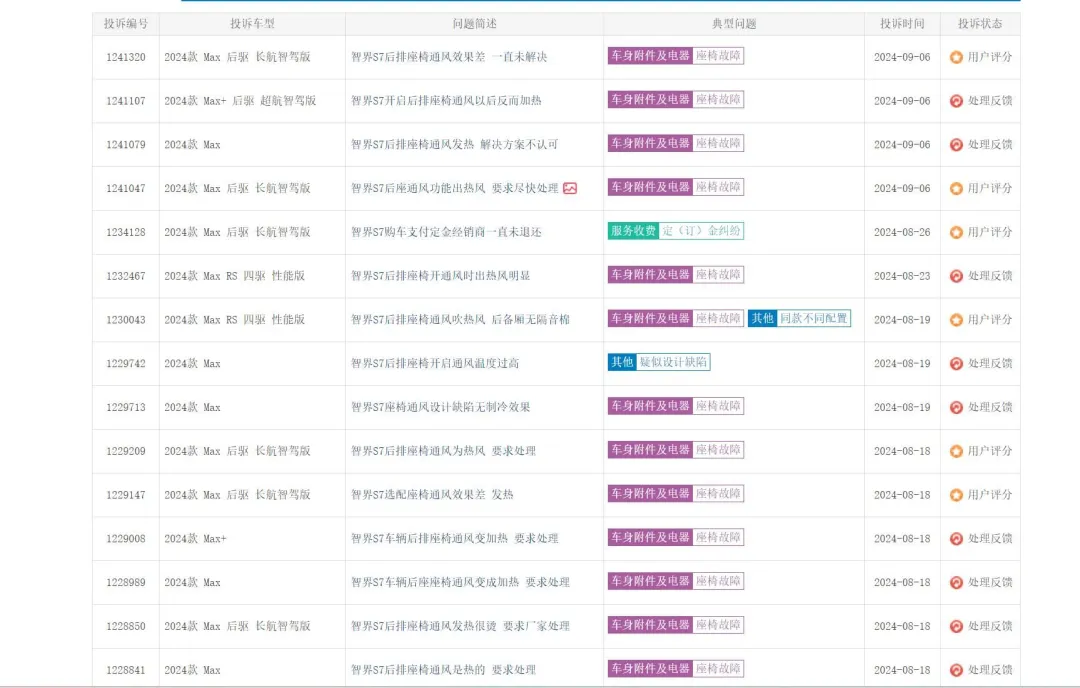
Task: Click the 处理反馈 icon for complaint 1229742
Action: (x=956, y=364)
